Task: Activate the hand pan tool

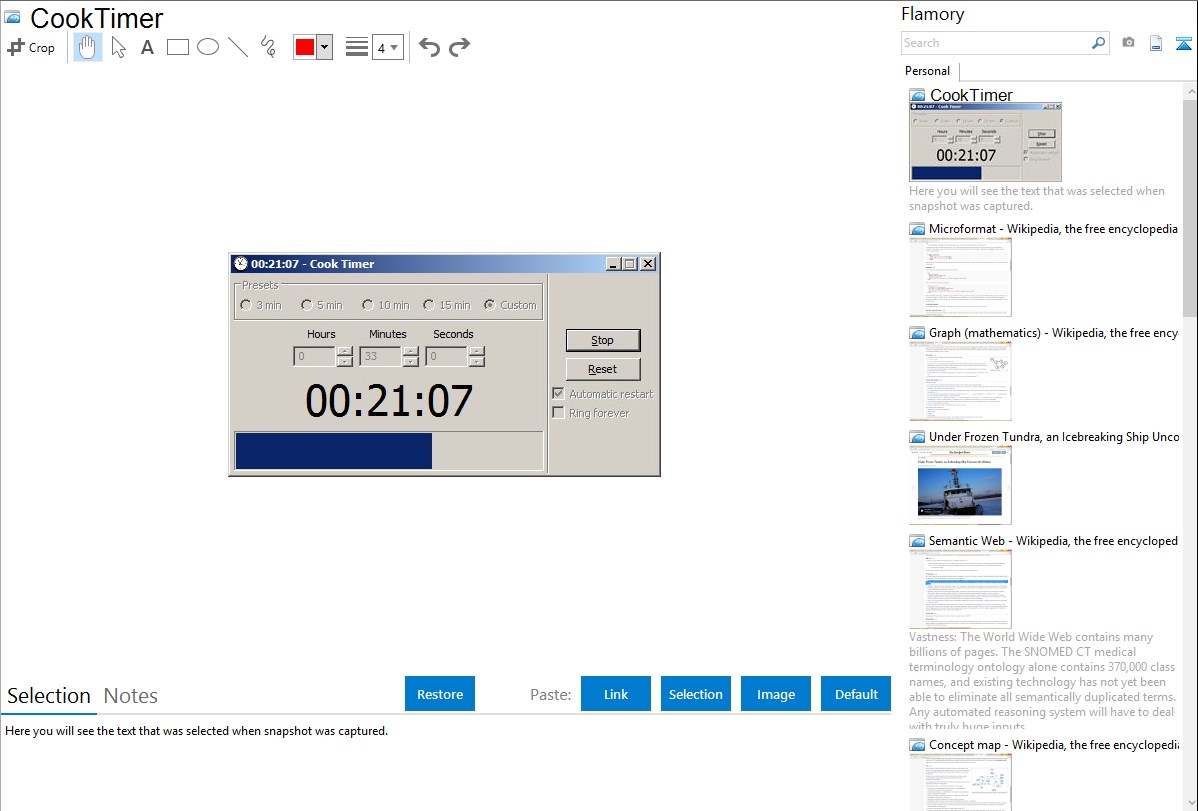Action: point(88,47)
